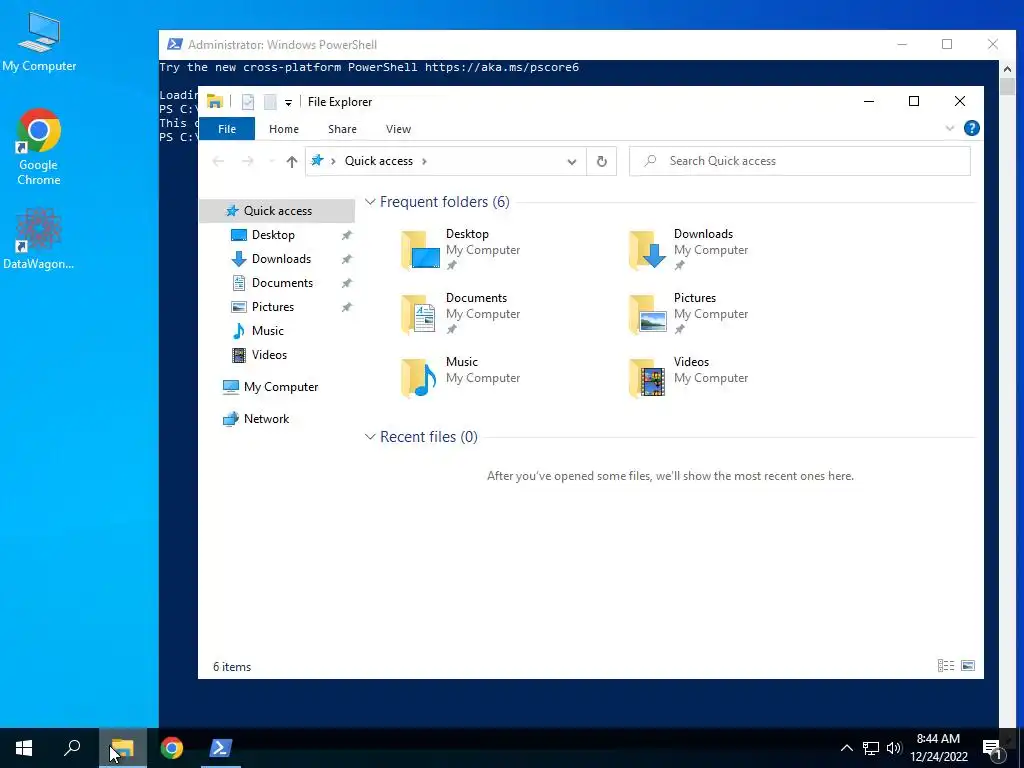The height and width of the screenshot is (768, 1024).
Task: Select the Desktop folder icon in Frequent folders
Action: tap(419, 249)
